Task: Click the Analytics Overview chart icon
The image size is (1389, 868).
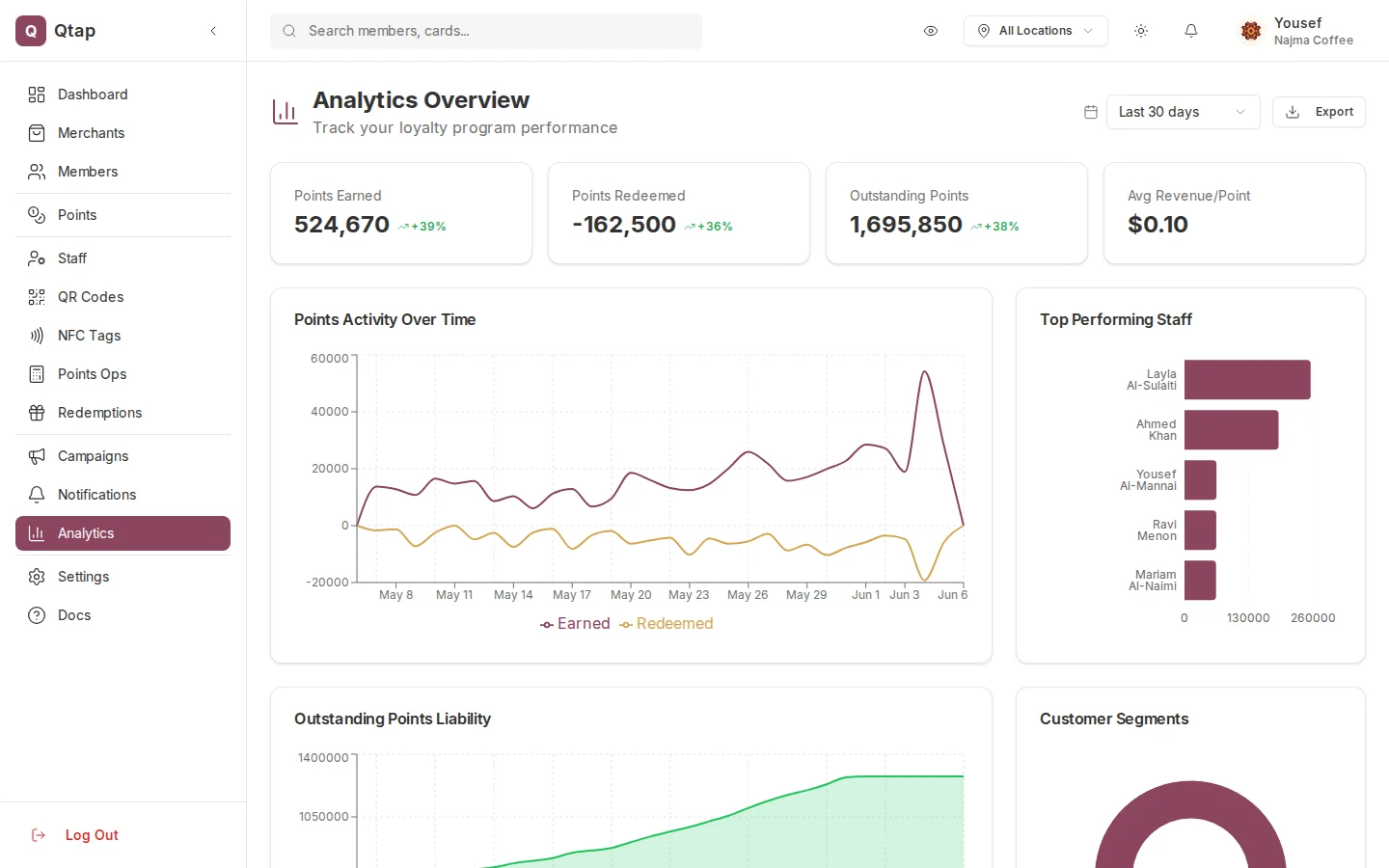Action: 286,112
